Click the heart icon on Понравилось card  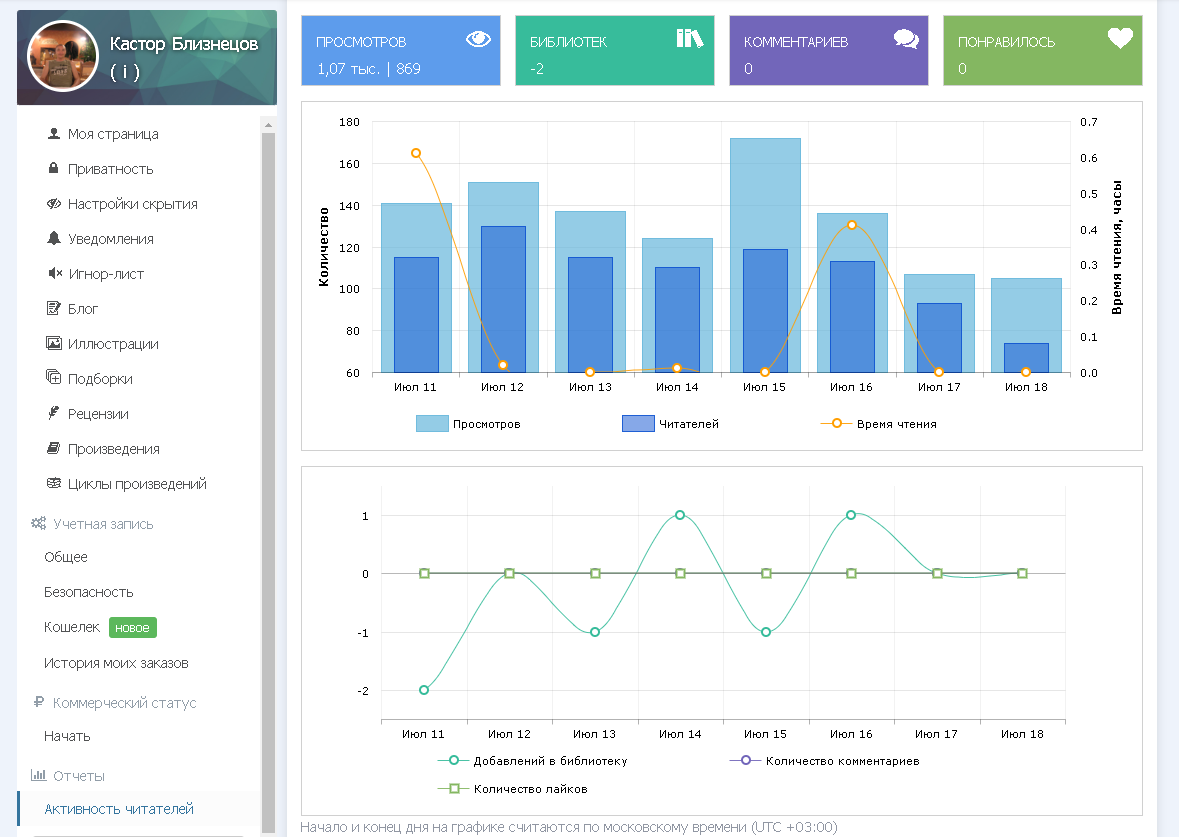[1120, 39]
